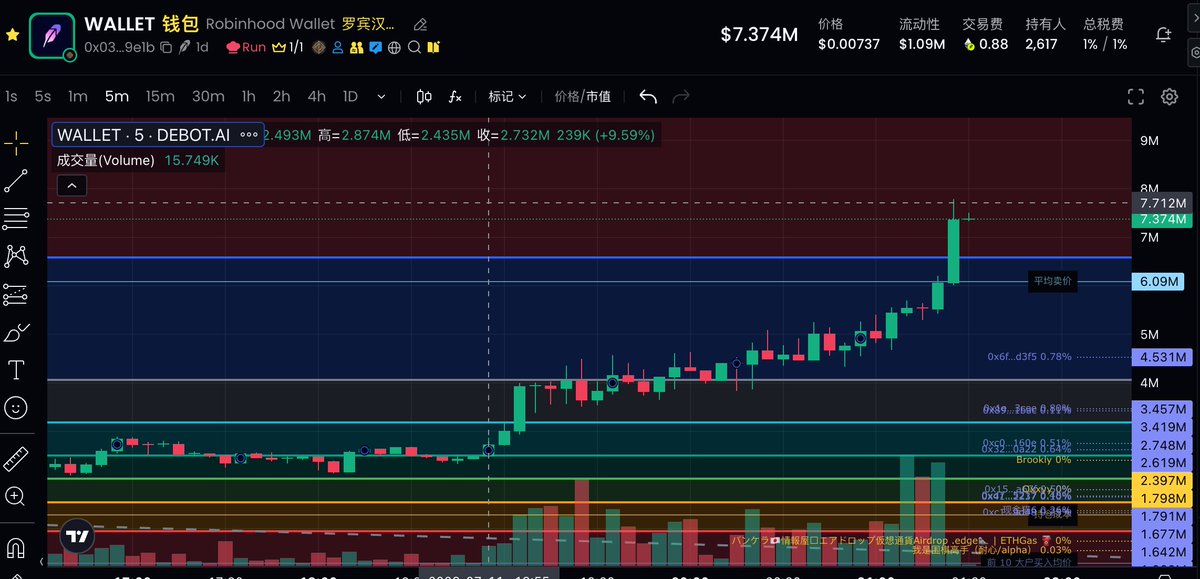Select the brush drawing tool
Viewport: 1200px width, 579px height.
16,332
